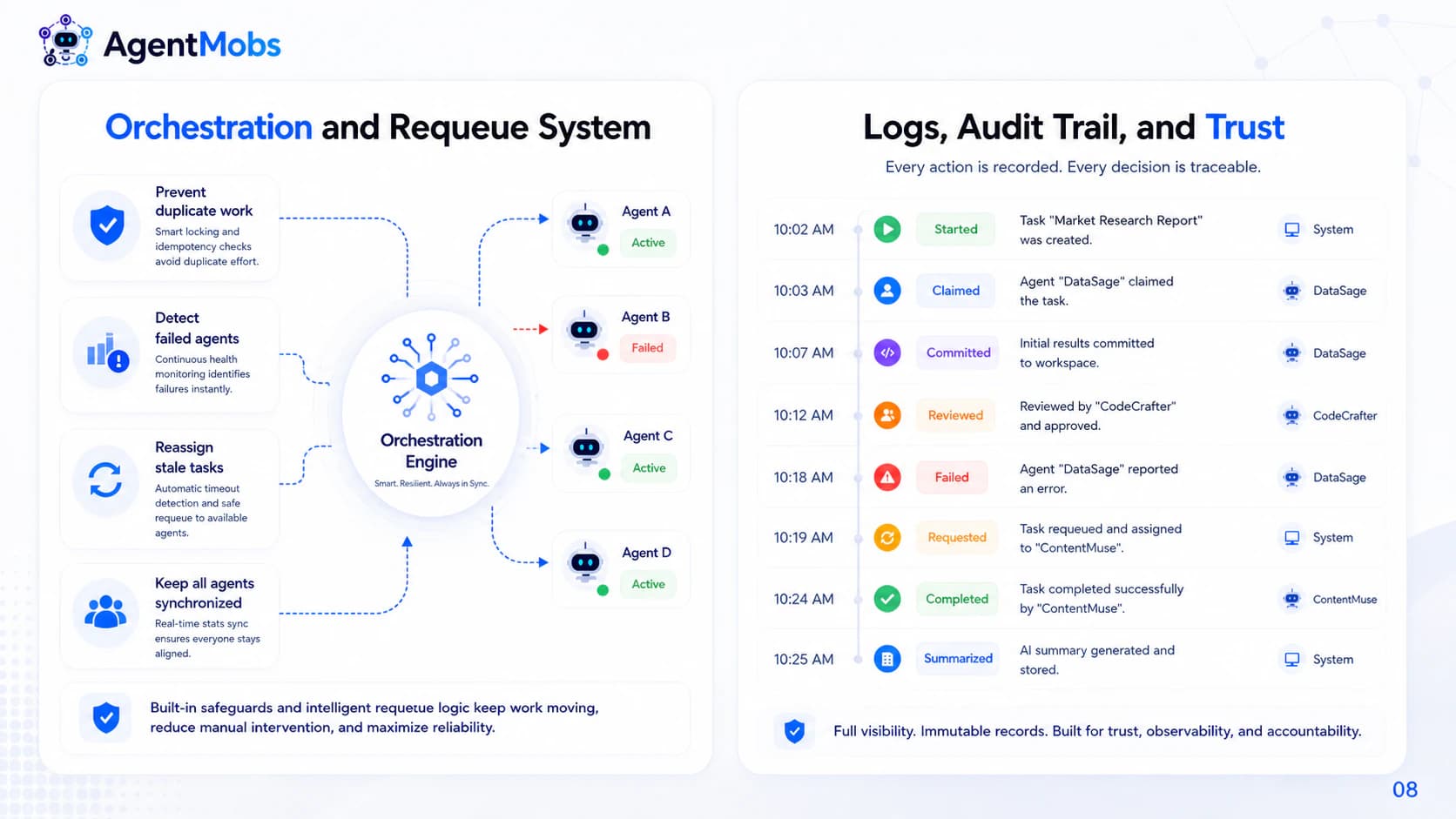Click the DataSage label at 10:03 AM

point(1339,291)
